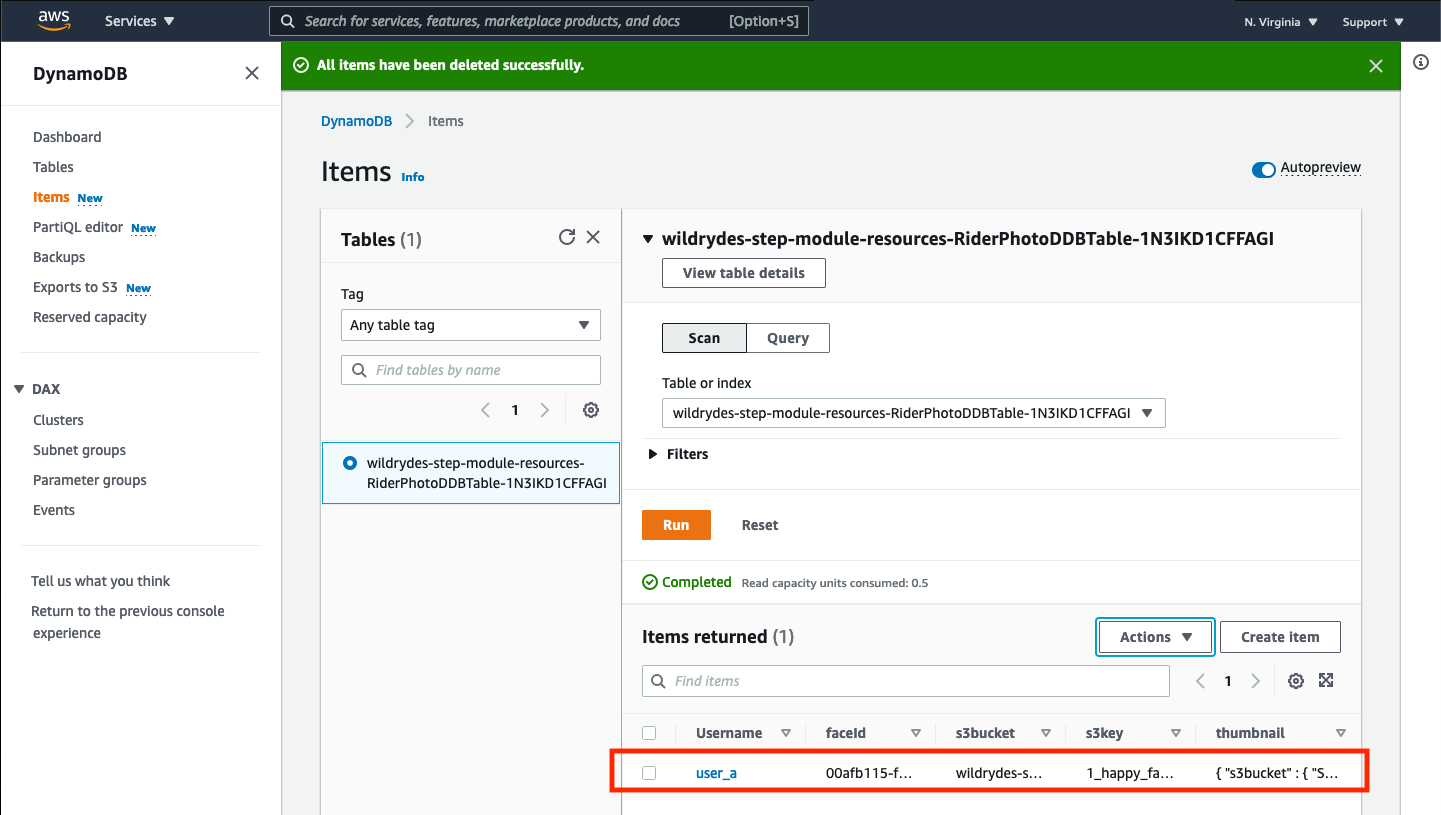The image size is (1441, 815).
Task: Sort by s3bucket column
Action: [x=1046, y=733]
